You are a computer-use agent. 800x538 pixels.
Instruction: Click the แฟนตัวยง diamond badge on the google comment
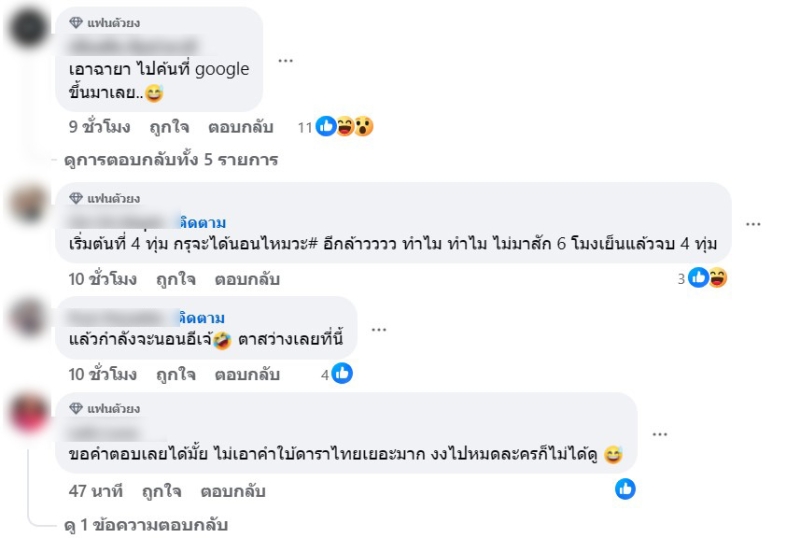coord(105,23)
